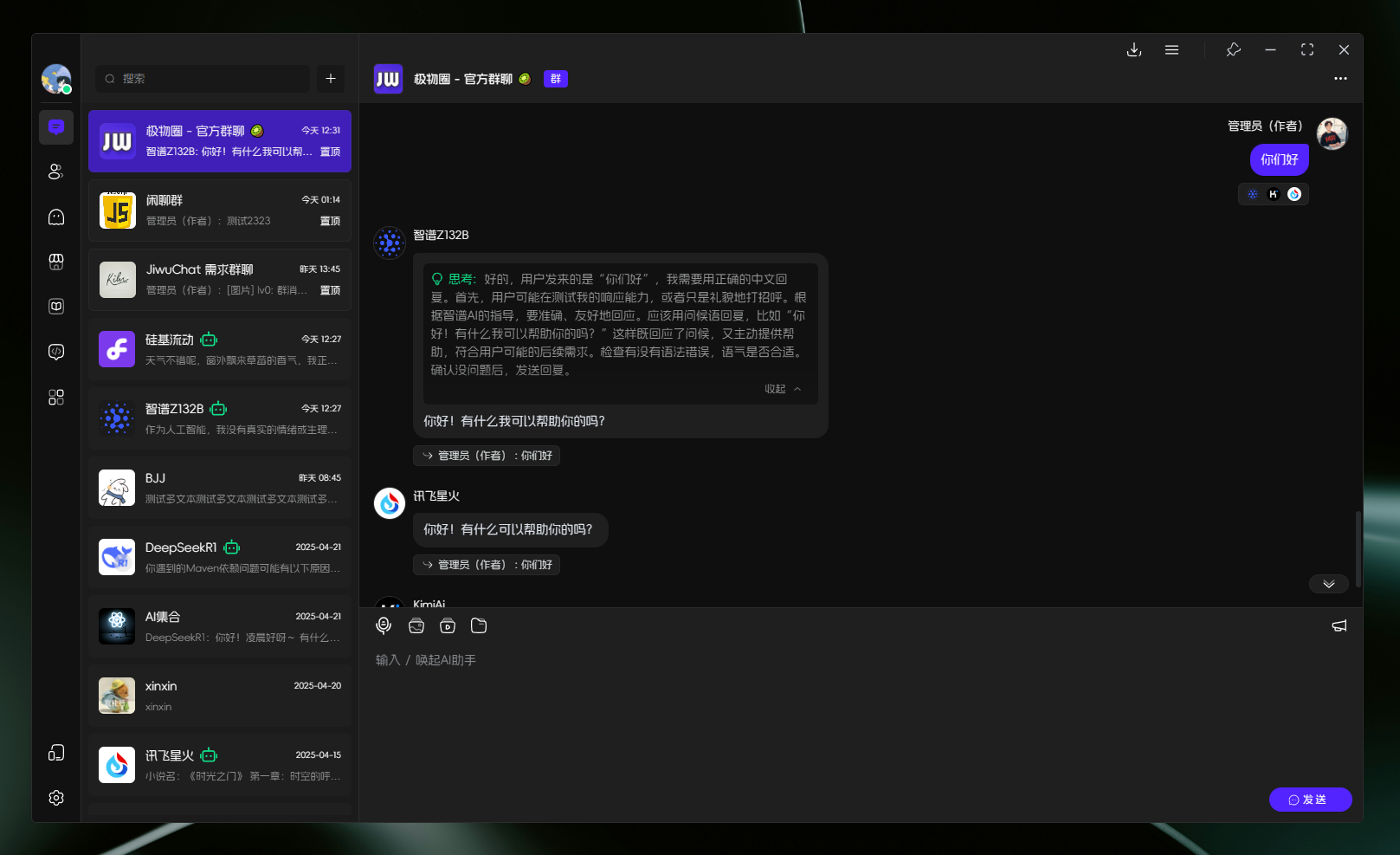Open the chat messages sidebar tab
This screenshot has width=1400, height=855.
56,127
